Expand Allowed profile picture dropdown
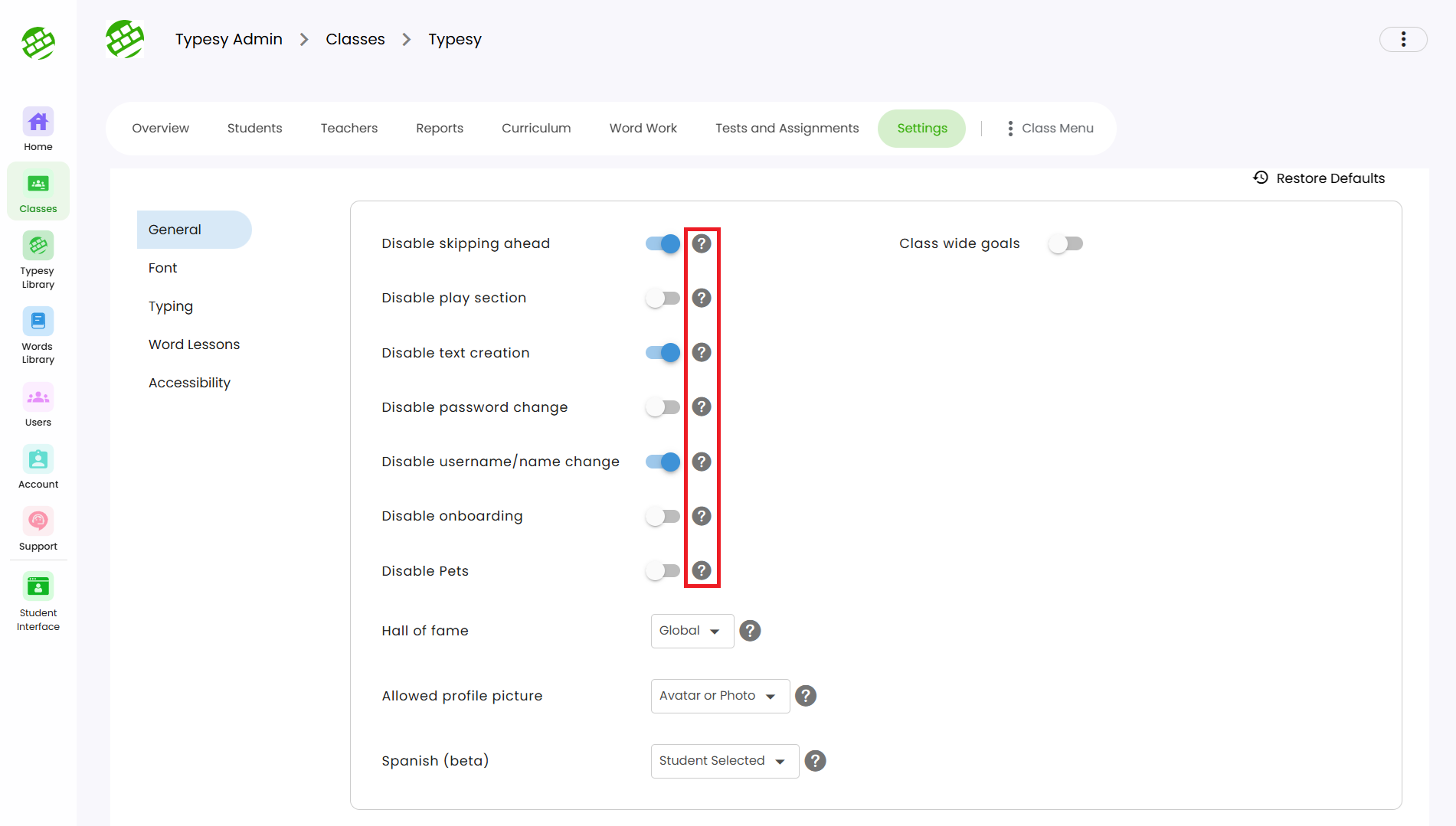This screenshot has width=1456, height=826. (719, 696)
